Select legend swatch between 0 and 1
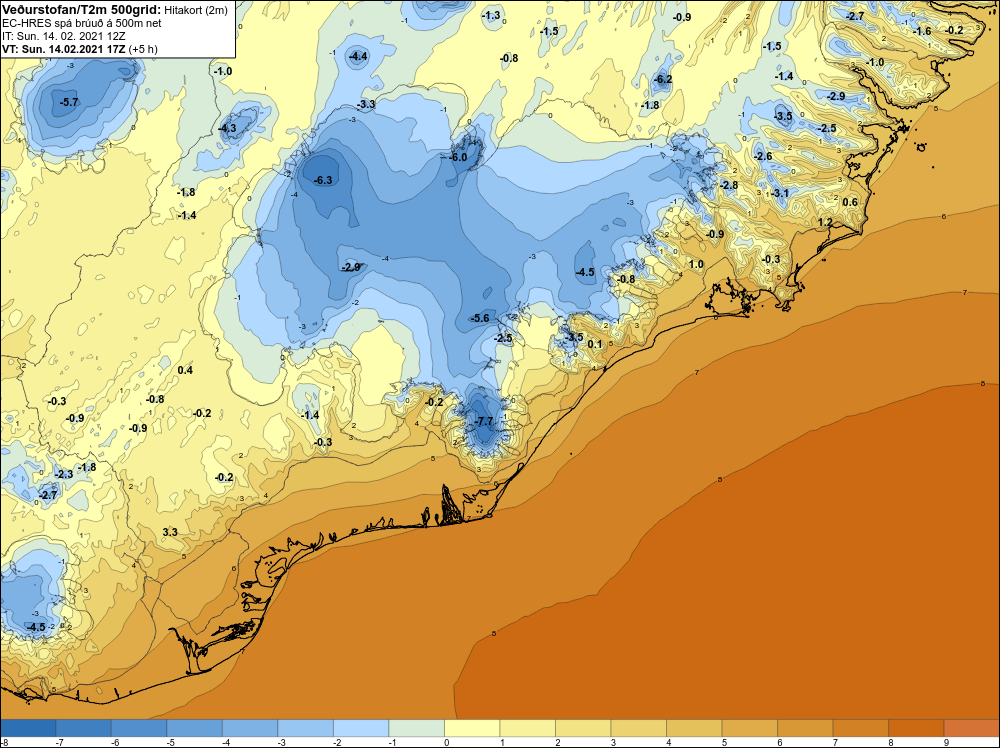The width and height of the screenshot is (1000, 748). (x=472, y=728)
